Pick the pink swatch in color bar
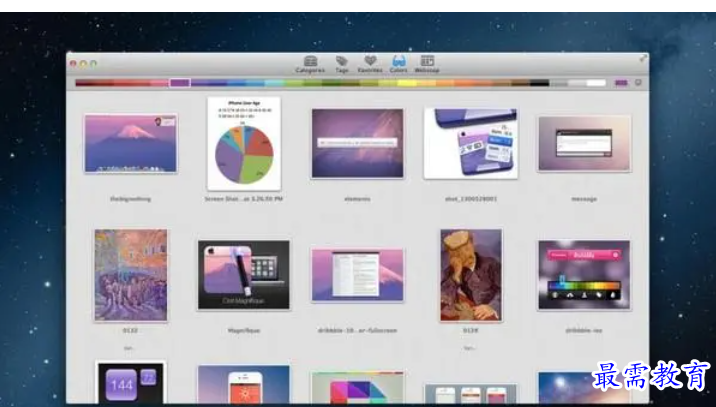716x407 pixels. tap(160, 83)
